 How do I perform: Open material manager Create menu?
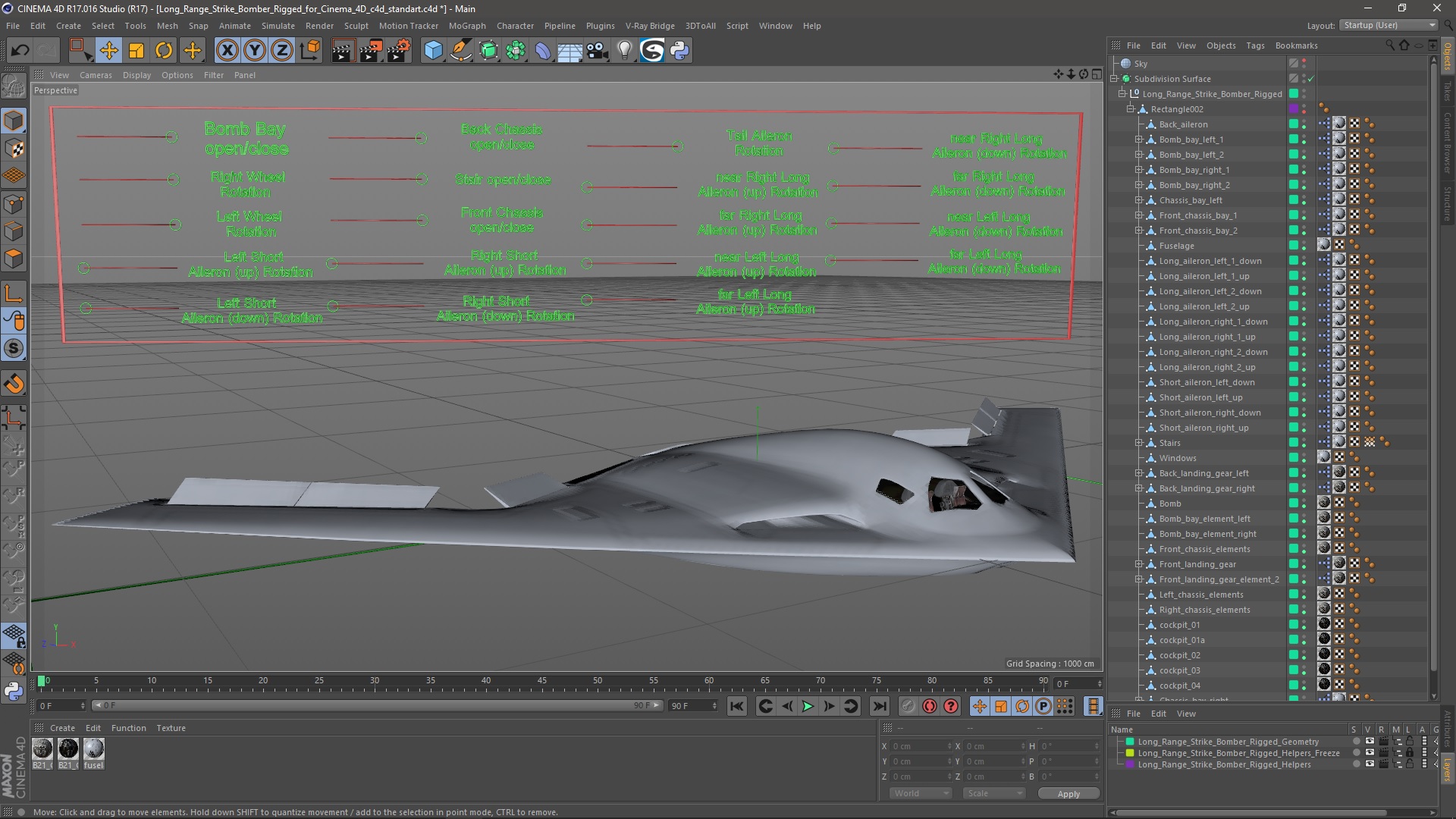click(62, 728)
